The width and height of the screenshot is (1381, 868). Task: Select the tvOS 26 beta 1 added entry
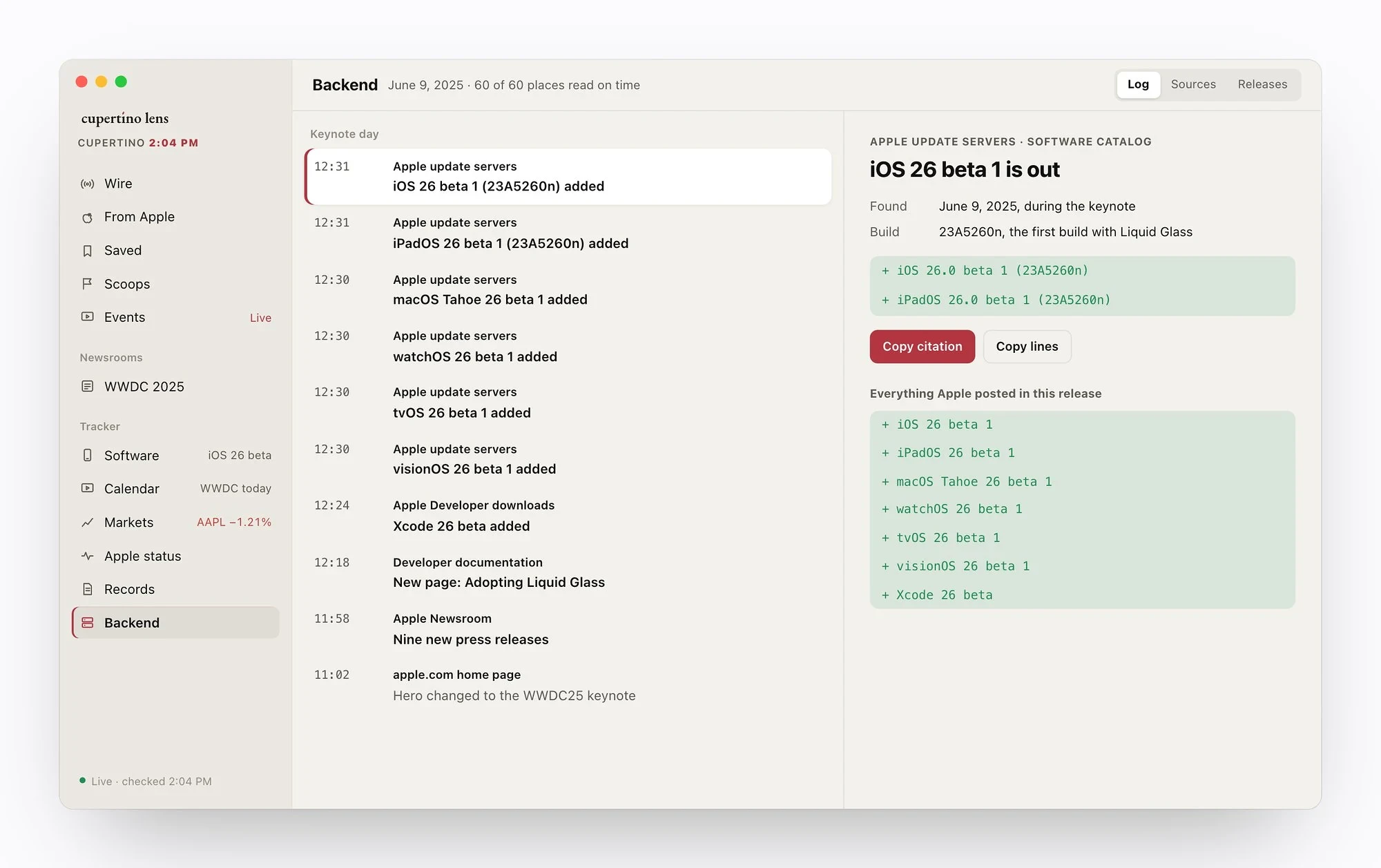point(568,403)
